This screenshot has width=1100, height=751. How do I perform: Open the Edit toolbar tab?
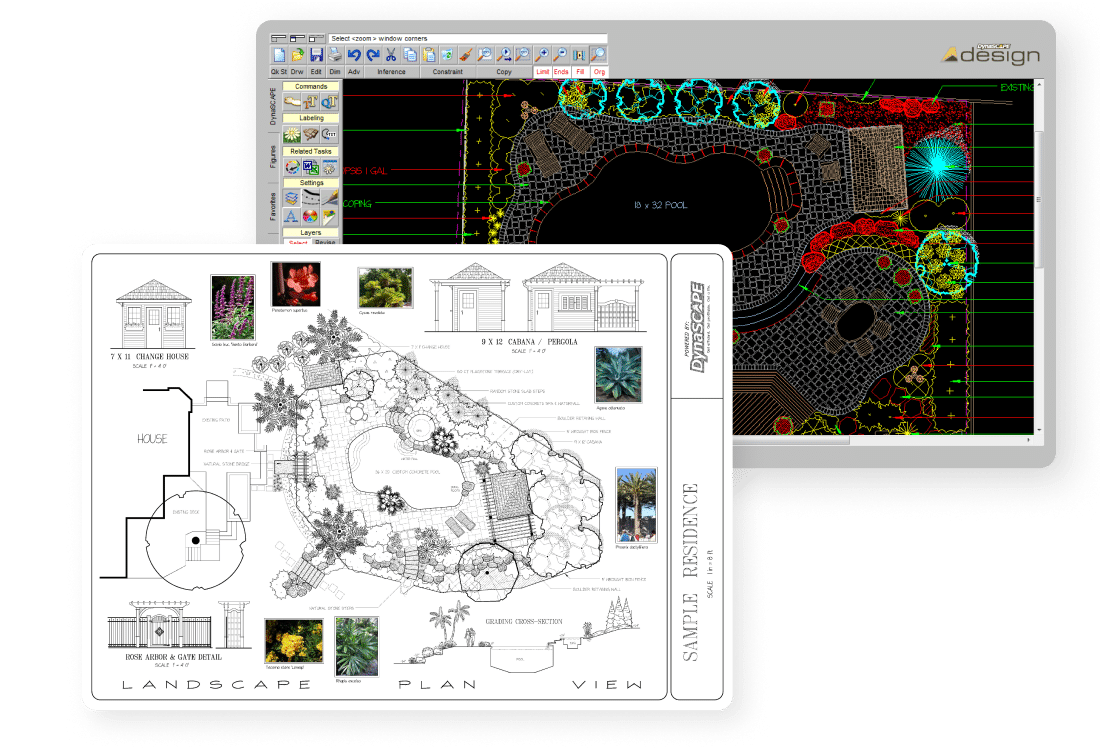pos(317,71)
